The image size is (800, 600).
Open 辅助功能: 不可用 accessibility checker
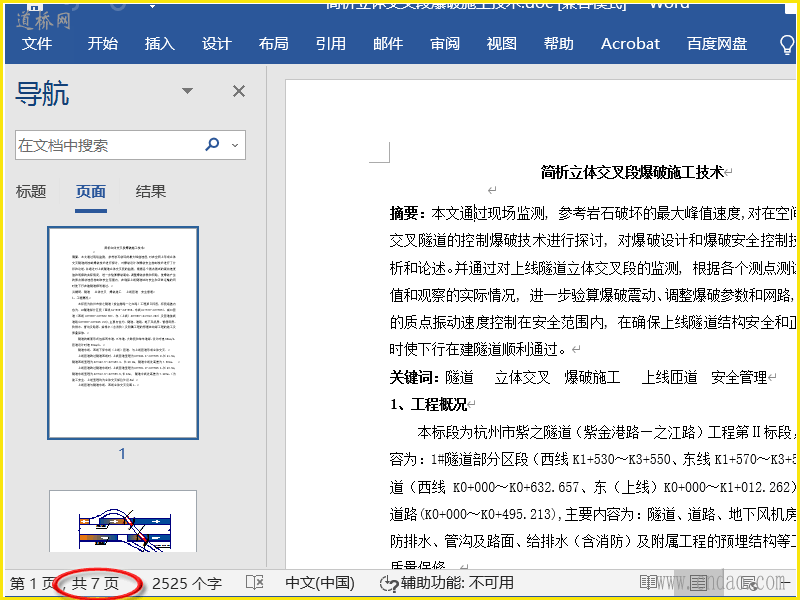(x=447, y=583)
